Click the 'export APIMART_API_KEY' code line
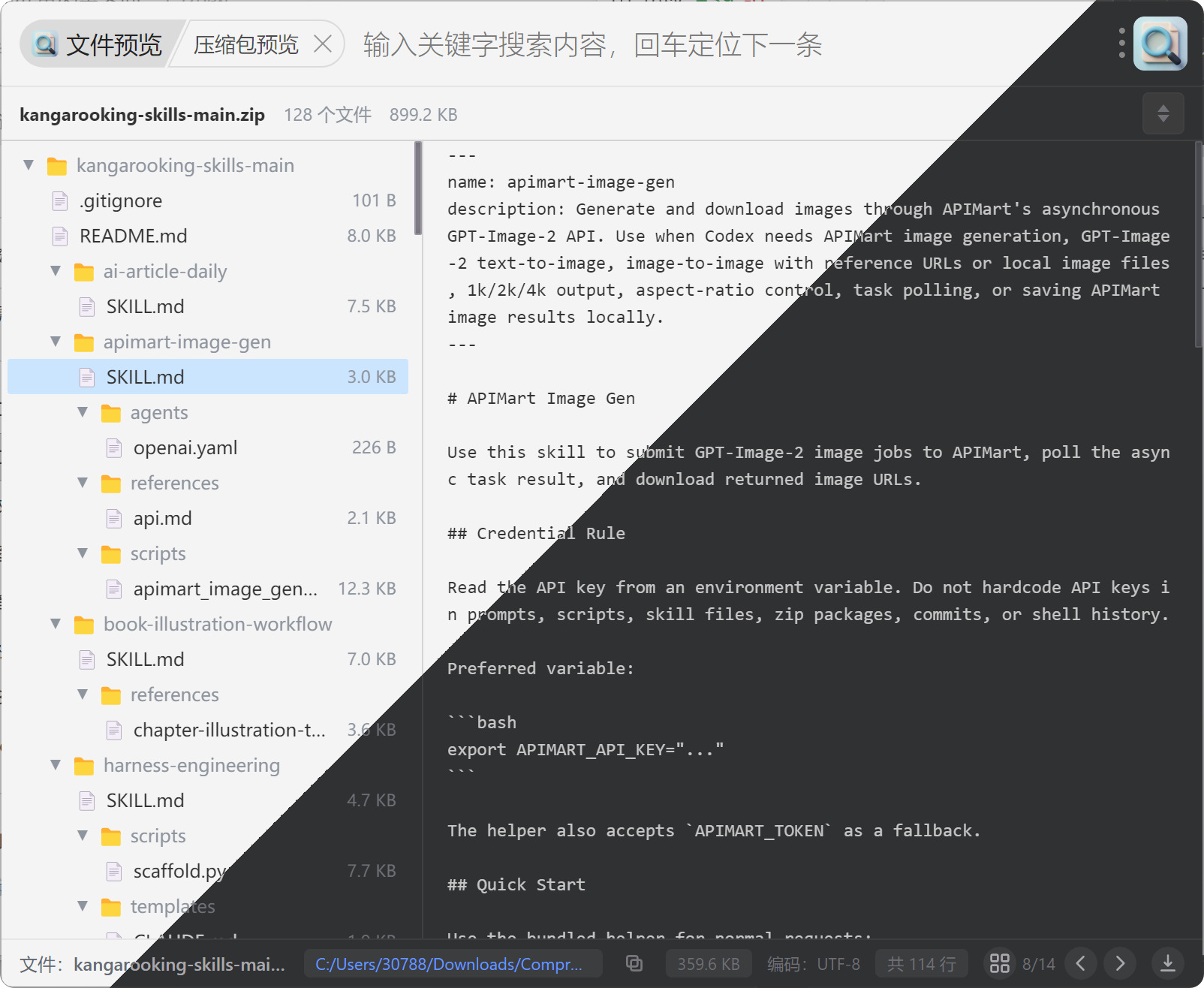This screenshot has height=988, width=1204. 585,749
